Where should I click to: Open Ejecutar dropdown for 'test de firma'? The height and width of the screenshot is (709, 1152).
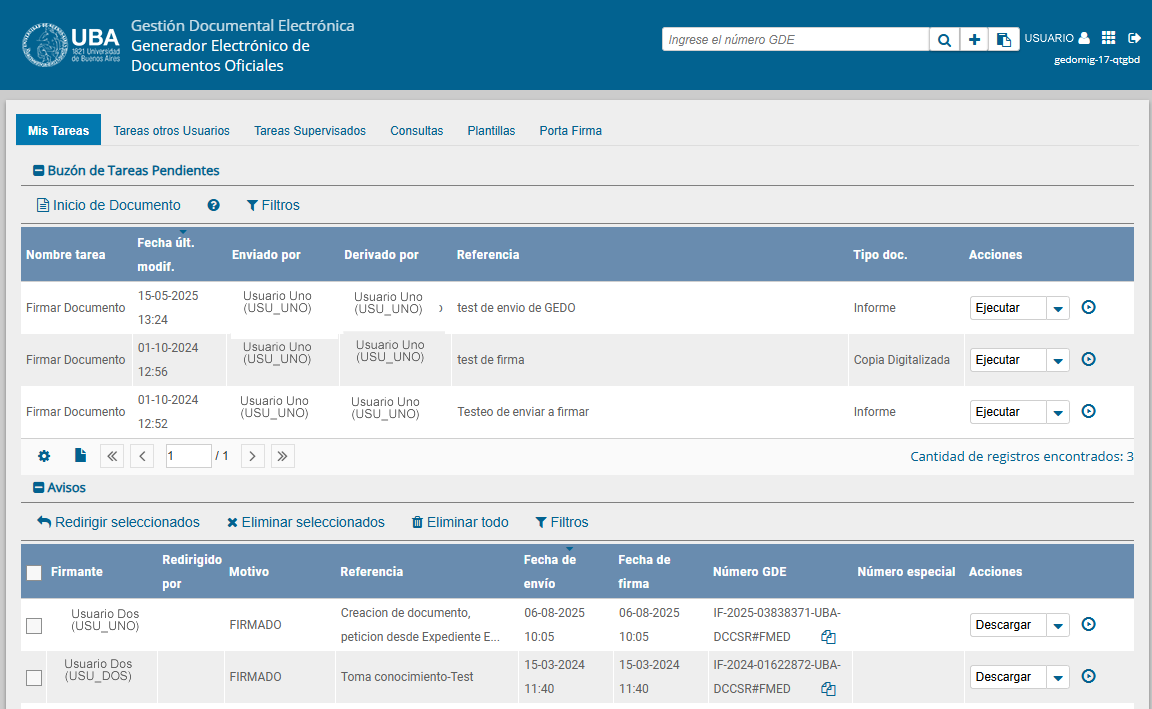point(1058,360)
